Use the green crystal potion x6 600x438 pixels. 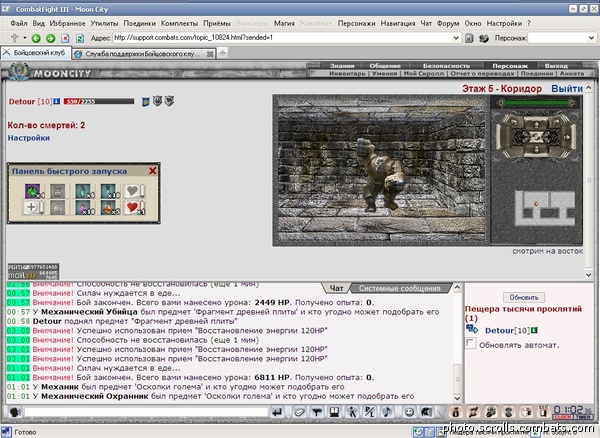83,191
